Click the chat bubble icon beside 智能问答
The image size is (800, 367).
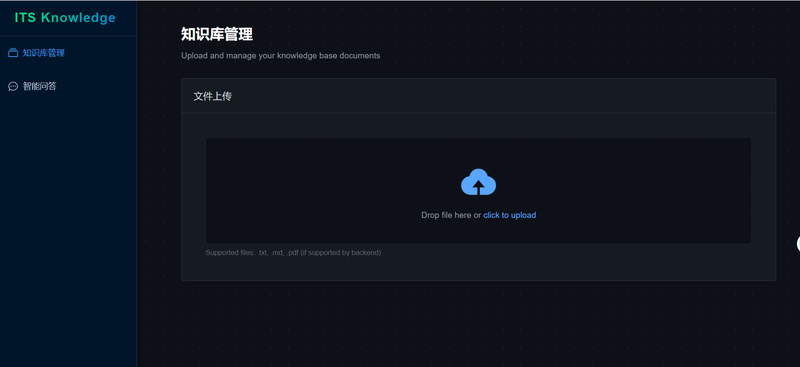(13, 86)
